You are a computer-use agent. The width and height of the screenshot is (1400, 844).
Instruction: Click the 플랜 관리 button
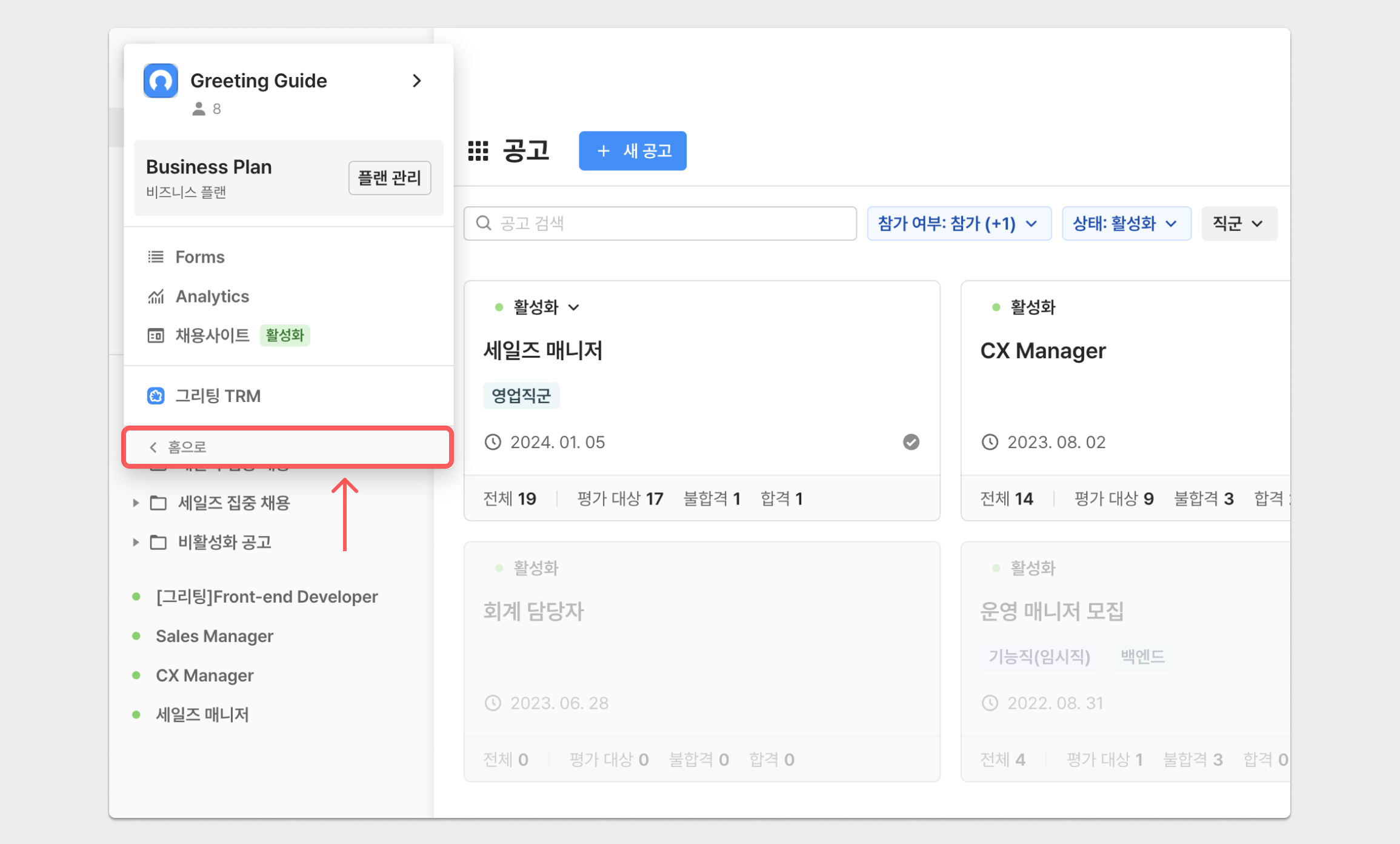[x=390, y=178]
